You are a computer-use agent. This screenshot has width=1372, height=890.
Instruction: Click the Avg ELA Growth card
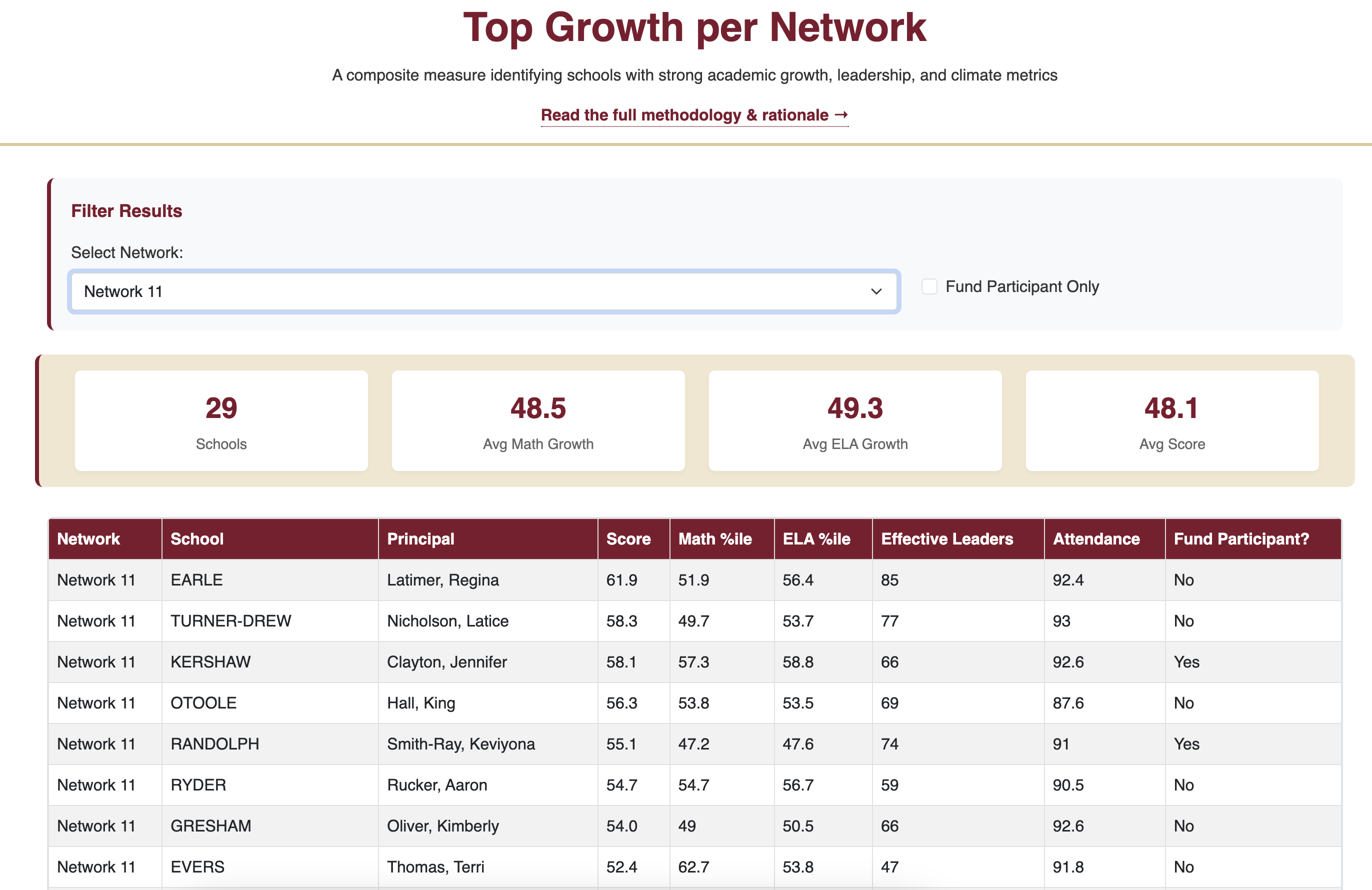tap(855, 421)
